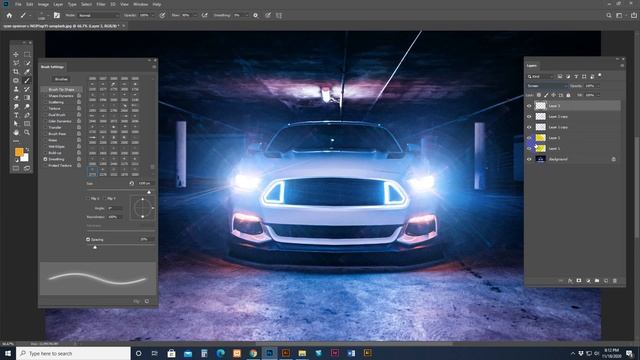
Task: Click the white background color swatch
Action: coord(25,158)
